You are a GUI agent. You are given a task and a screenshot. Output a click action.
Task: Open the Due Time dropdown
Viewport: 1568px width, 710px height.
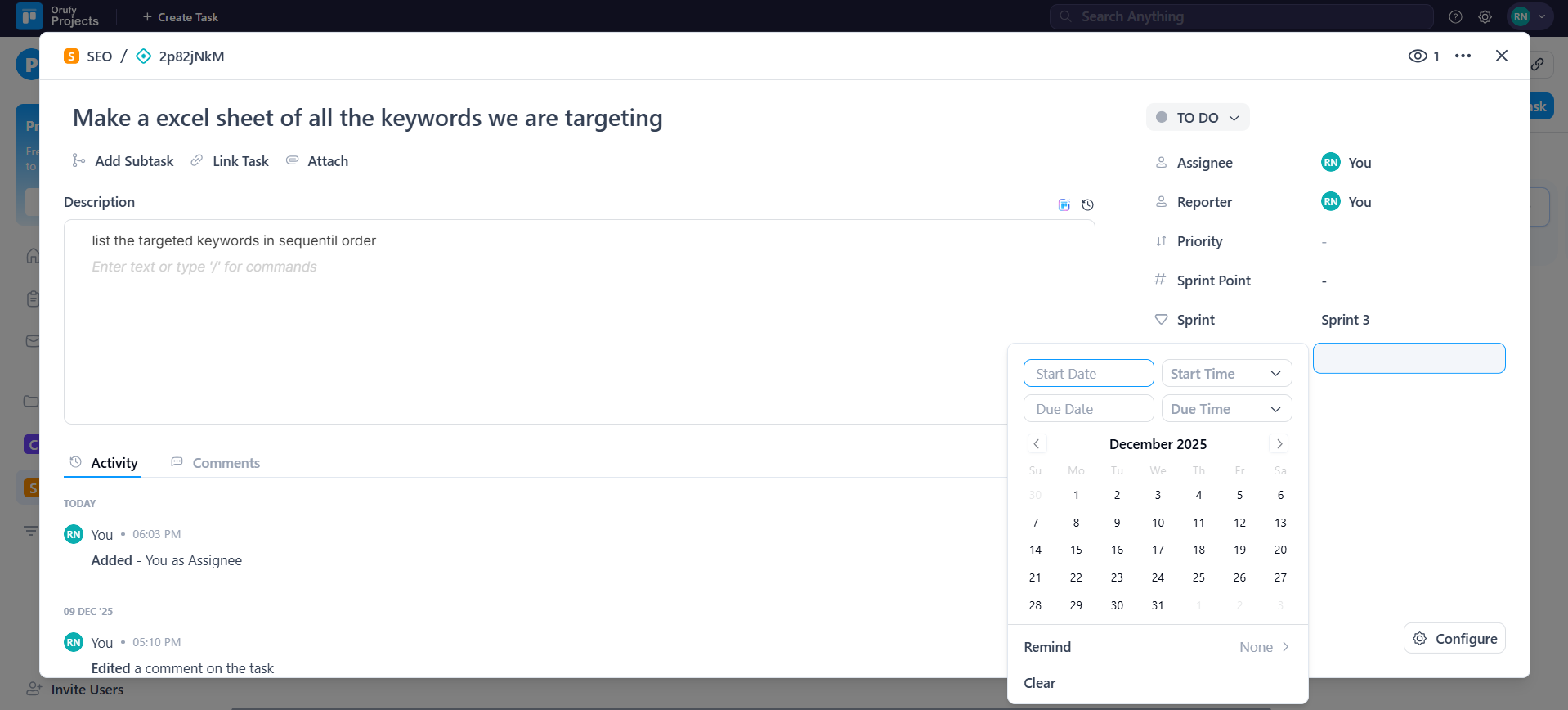[1226, 409]
